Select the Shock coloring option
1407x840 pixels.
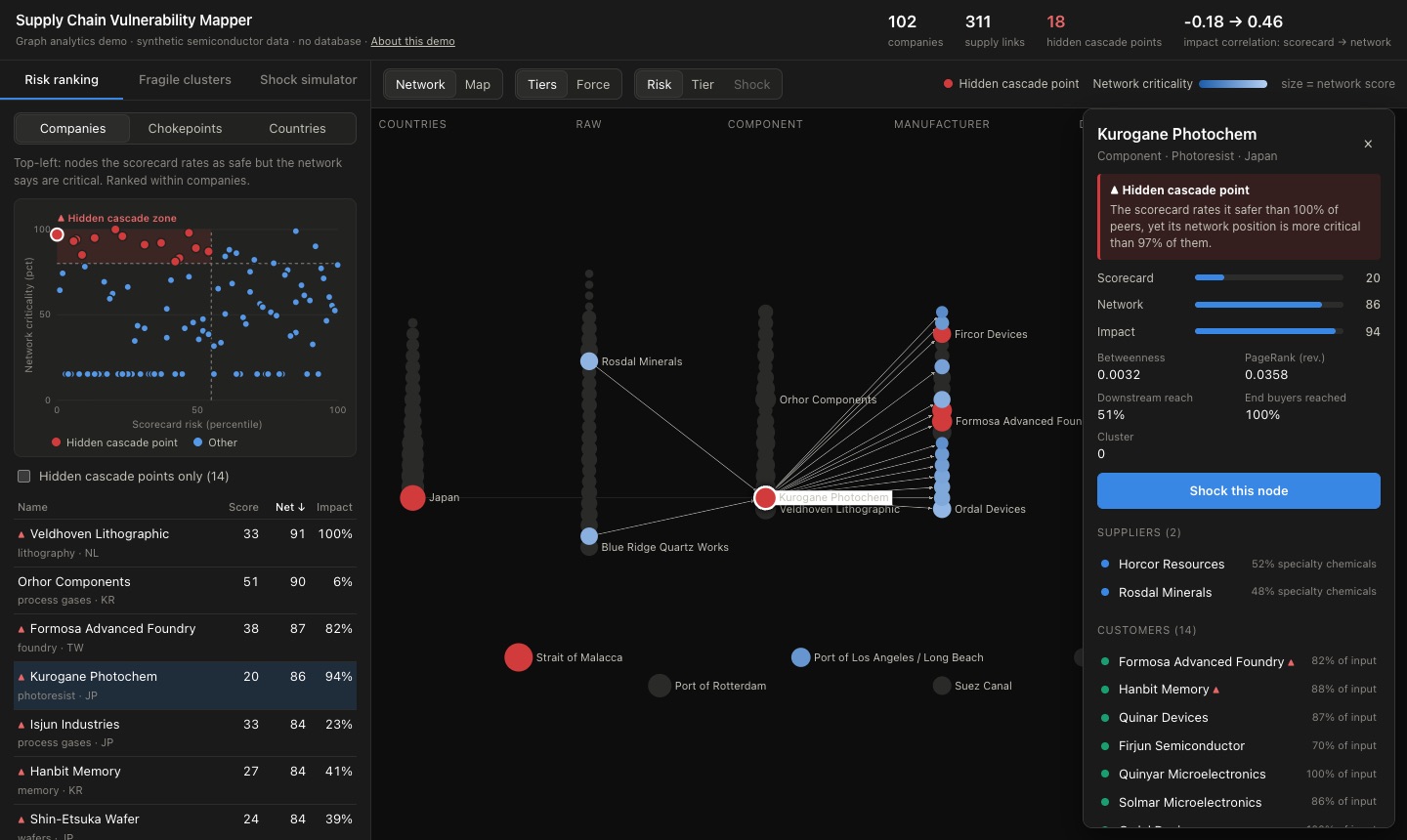[x=752, y=84]
